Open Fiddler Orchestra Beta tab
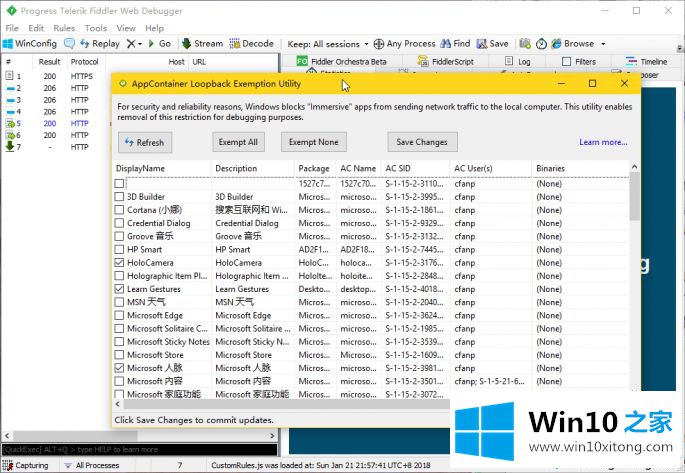This screenshot has width=685, height=473. pos(341,62)
